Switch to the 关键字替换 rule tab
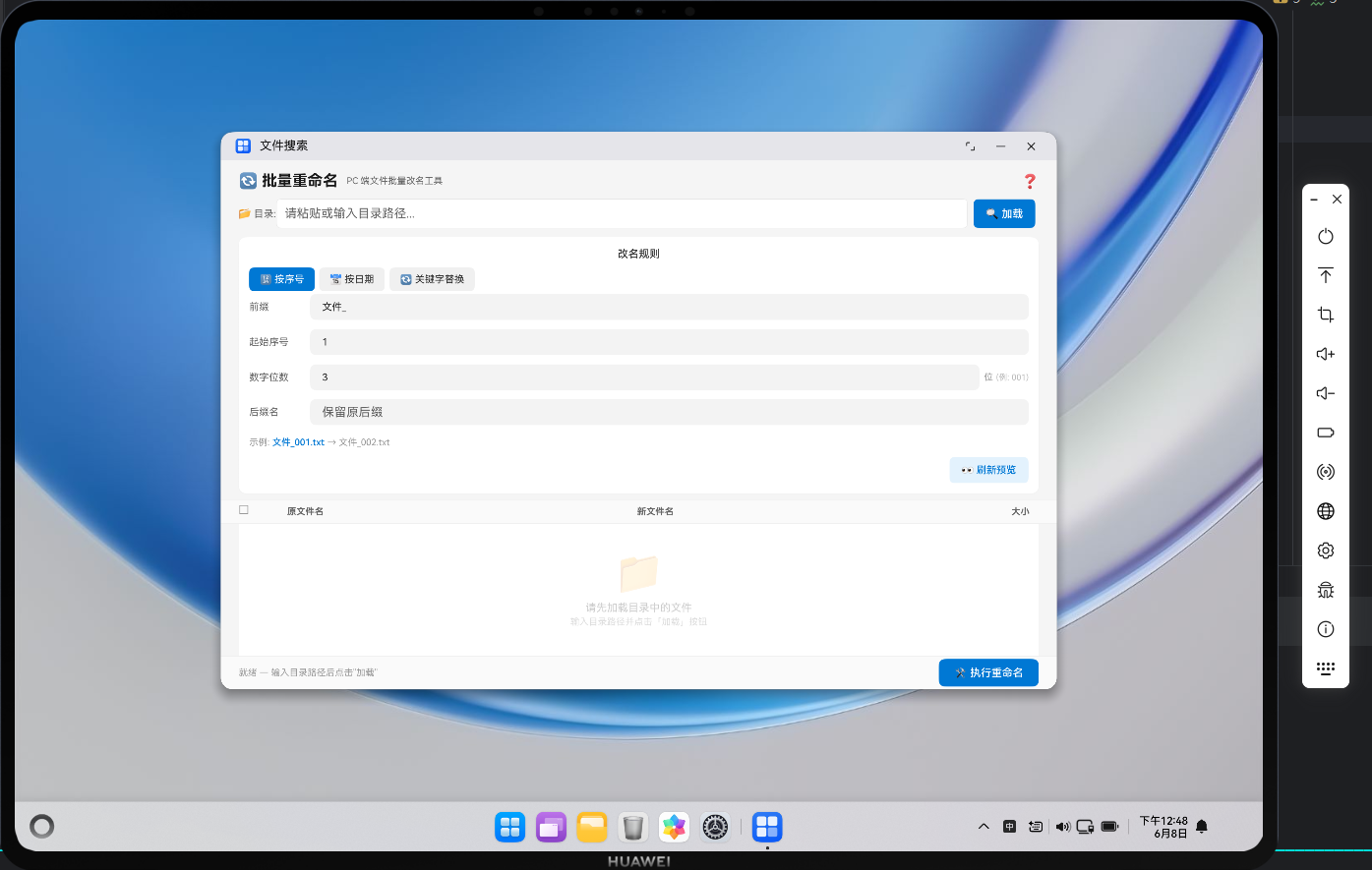1372x870 pixels. (433, 279)
